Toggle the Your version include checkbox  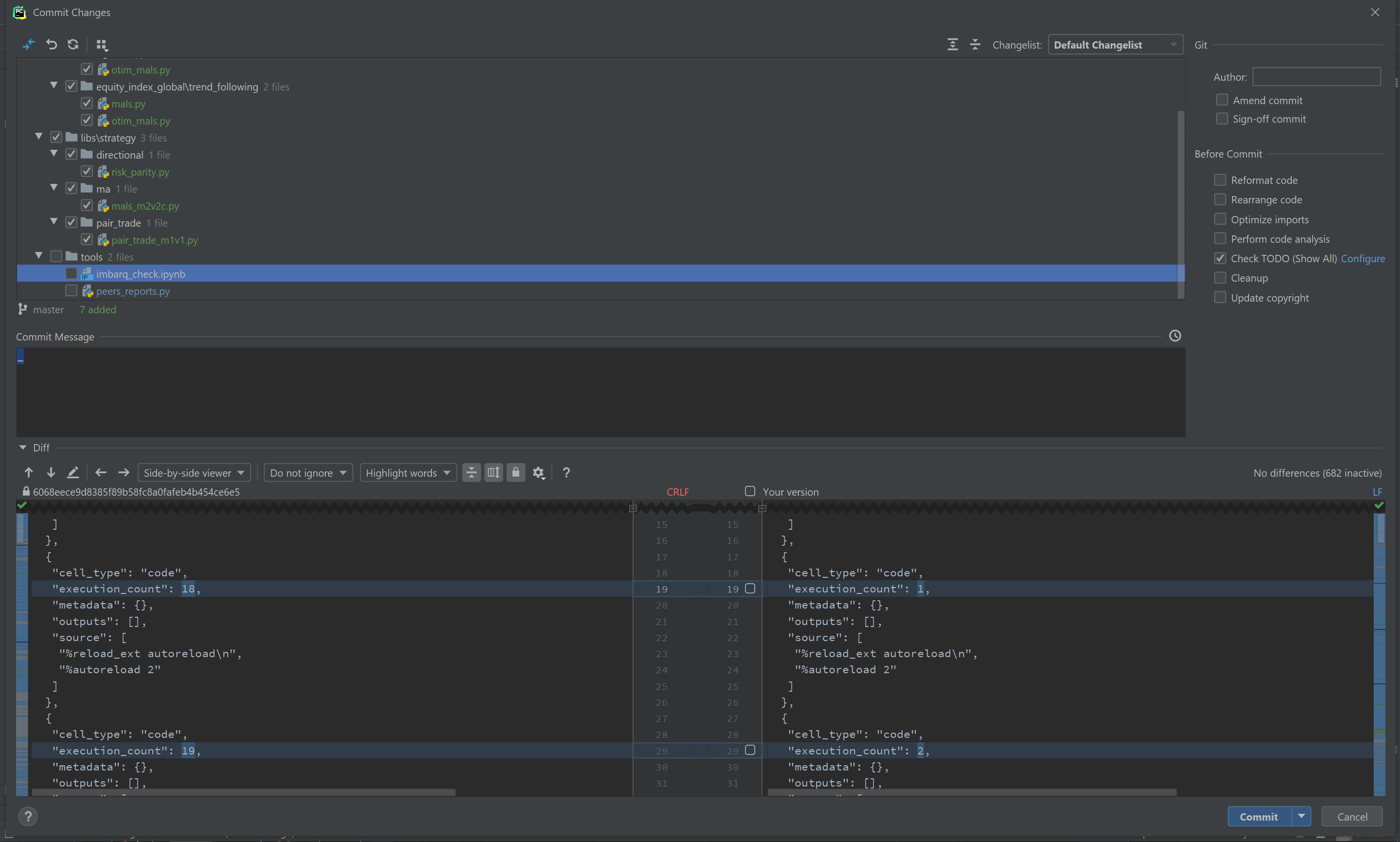click(x=750, y=491)
